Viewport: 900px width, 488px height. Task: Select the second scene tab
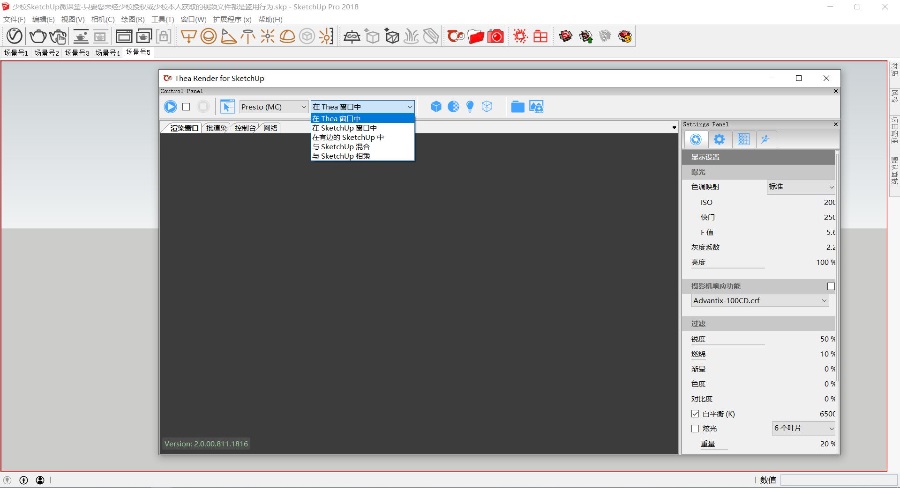[x=46, y=53]
